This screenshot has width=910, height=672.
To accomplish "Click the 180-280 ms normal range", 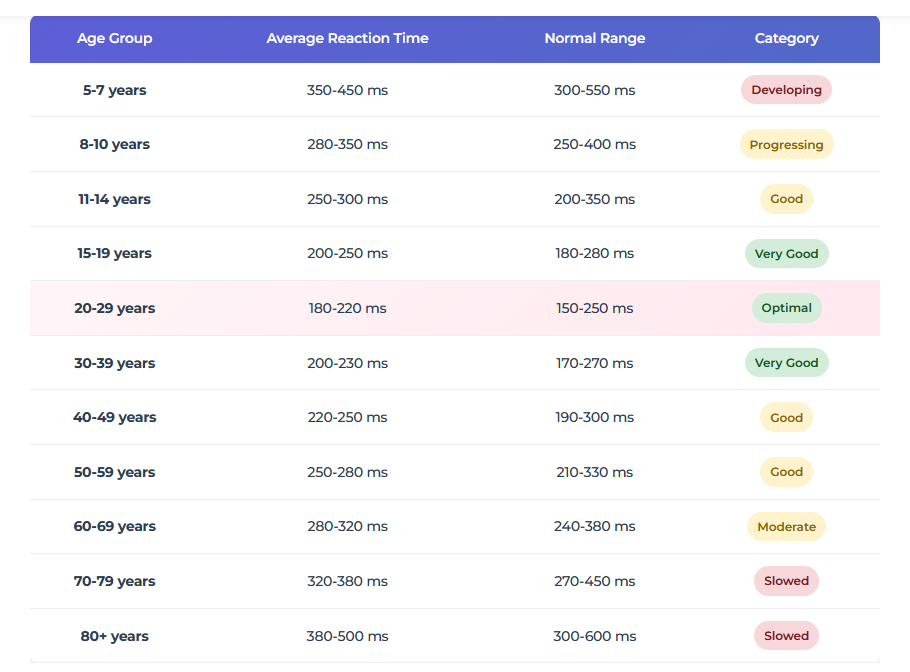I will pyautogui.click(x=594, y=253).
